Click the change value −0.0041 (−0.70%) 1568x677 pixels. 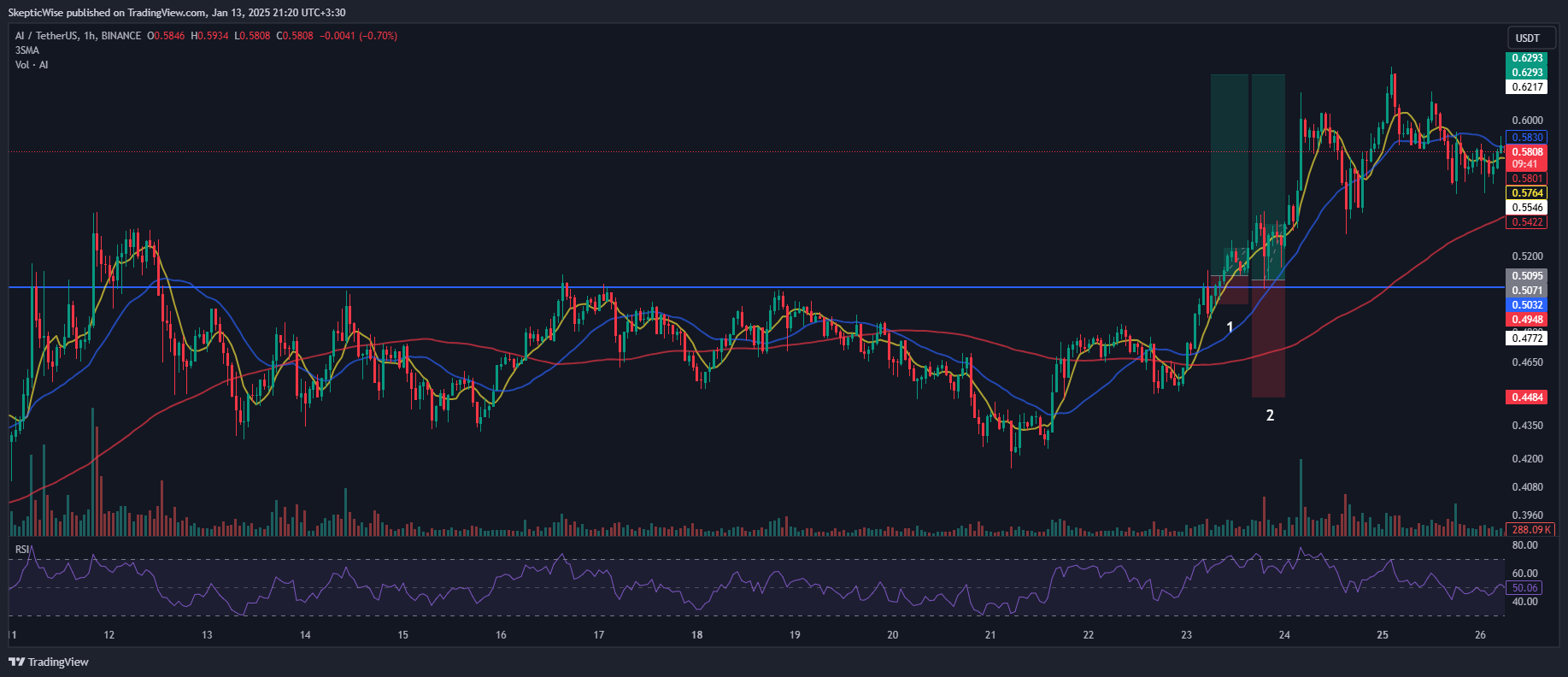358,36
